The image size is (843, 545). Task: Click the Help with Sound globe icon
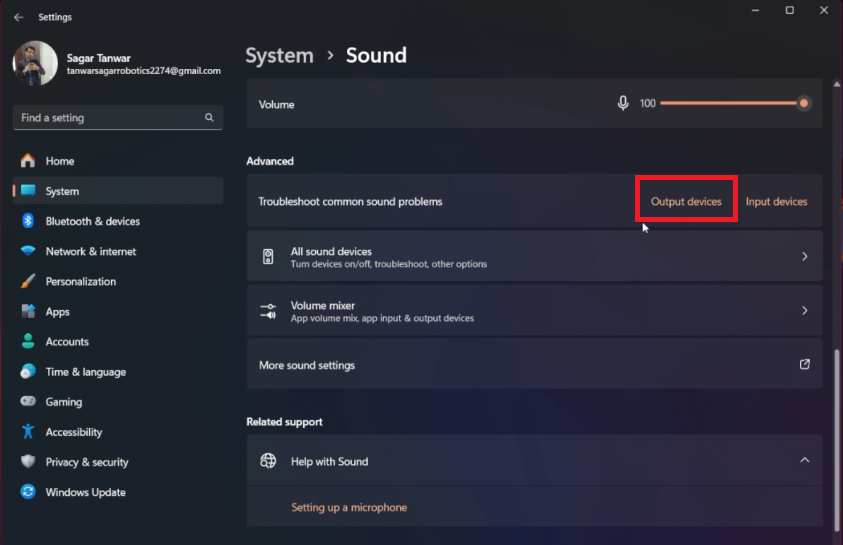point(268,461)
